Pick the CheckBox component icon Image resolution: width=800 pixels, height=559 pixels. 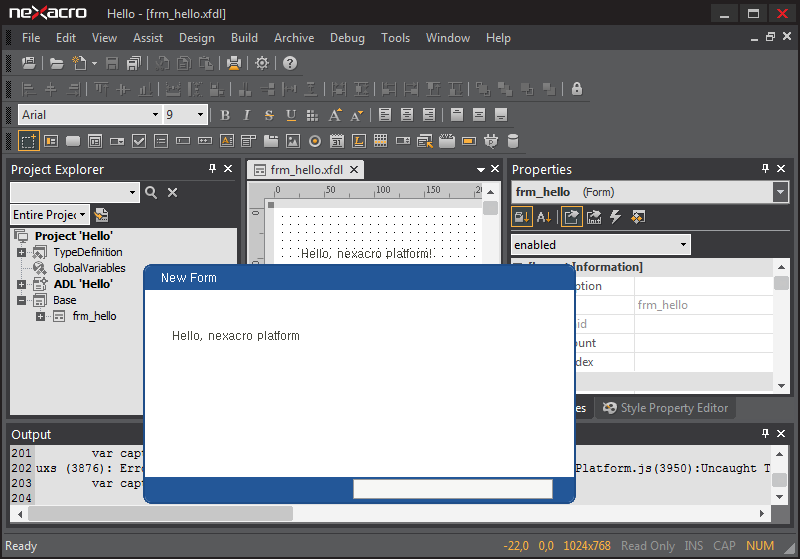[x=139, y=141]
